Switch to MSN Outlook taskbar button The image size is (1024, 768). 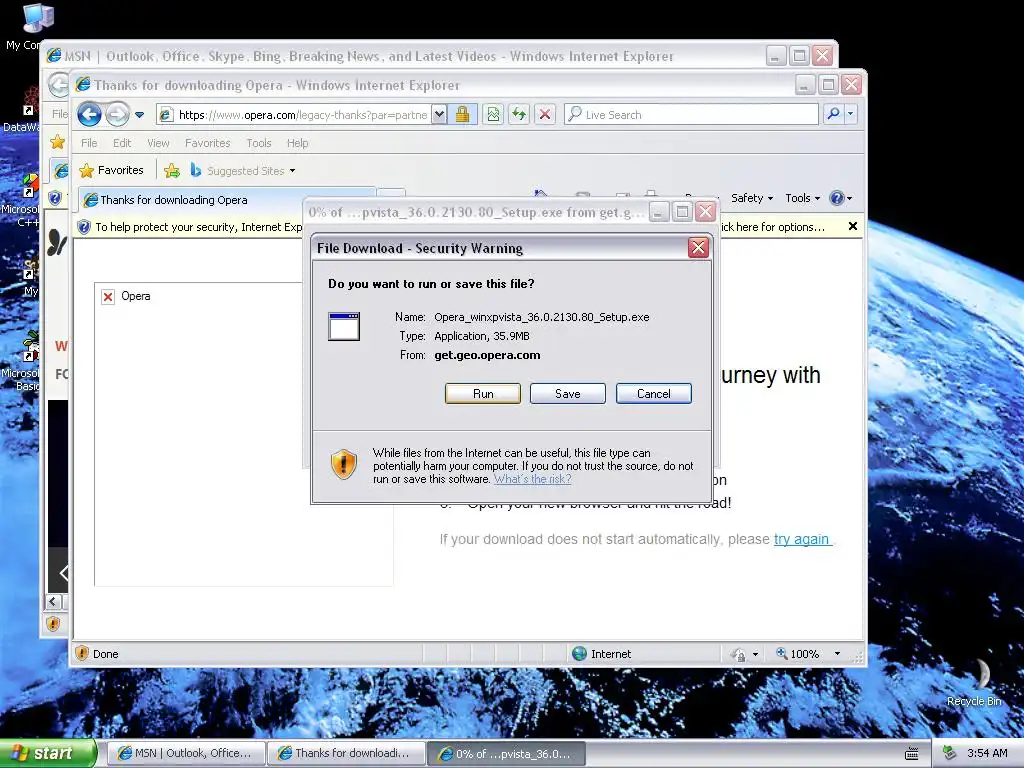(x=185, y=753)
